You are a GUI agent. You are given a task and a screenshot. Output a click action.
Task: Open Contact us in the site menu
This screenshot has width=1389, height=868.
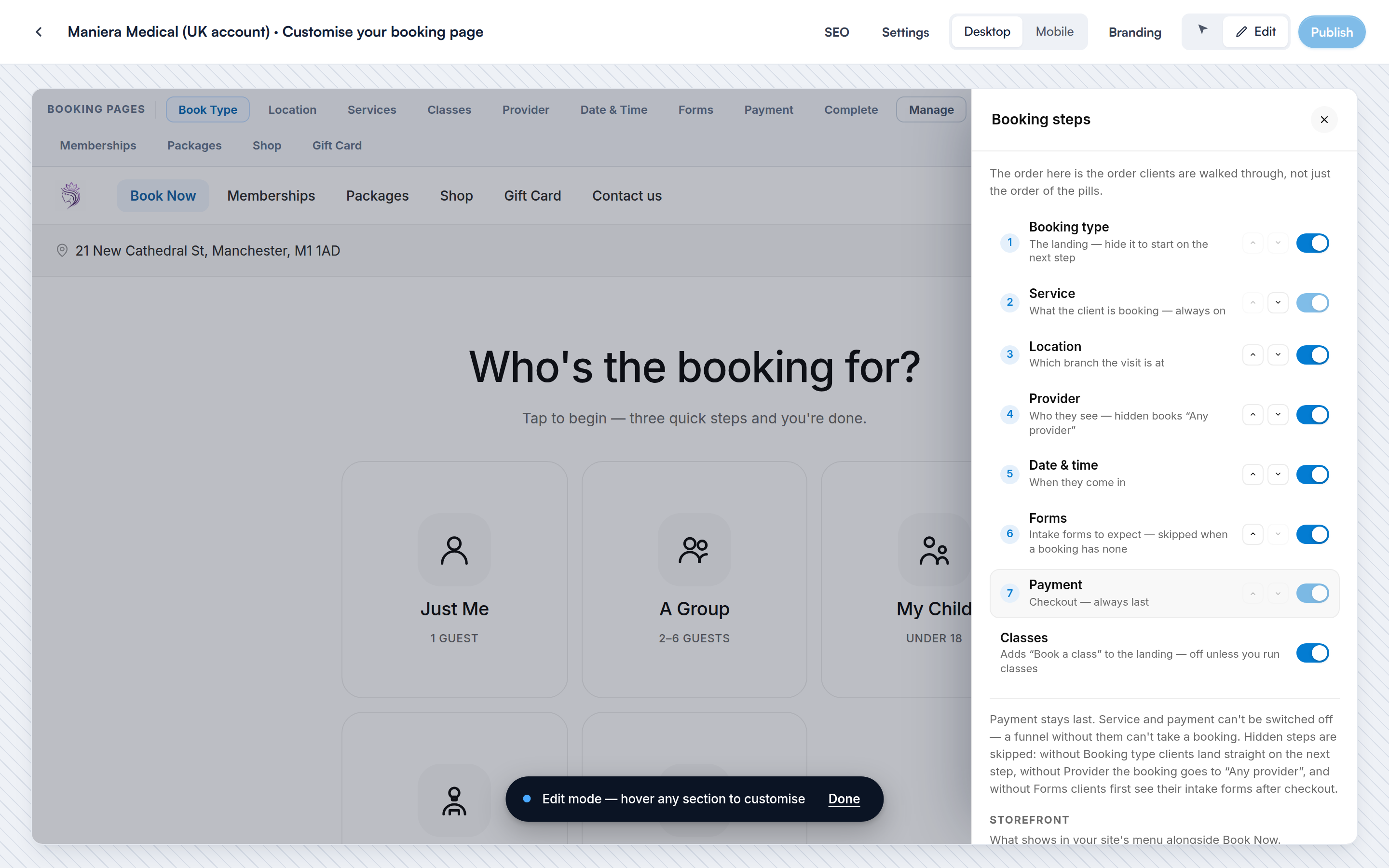coord(627,196)
